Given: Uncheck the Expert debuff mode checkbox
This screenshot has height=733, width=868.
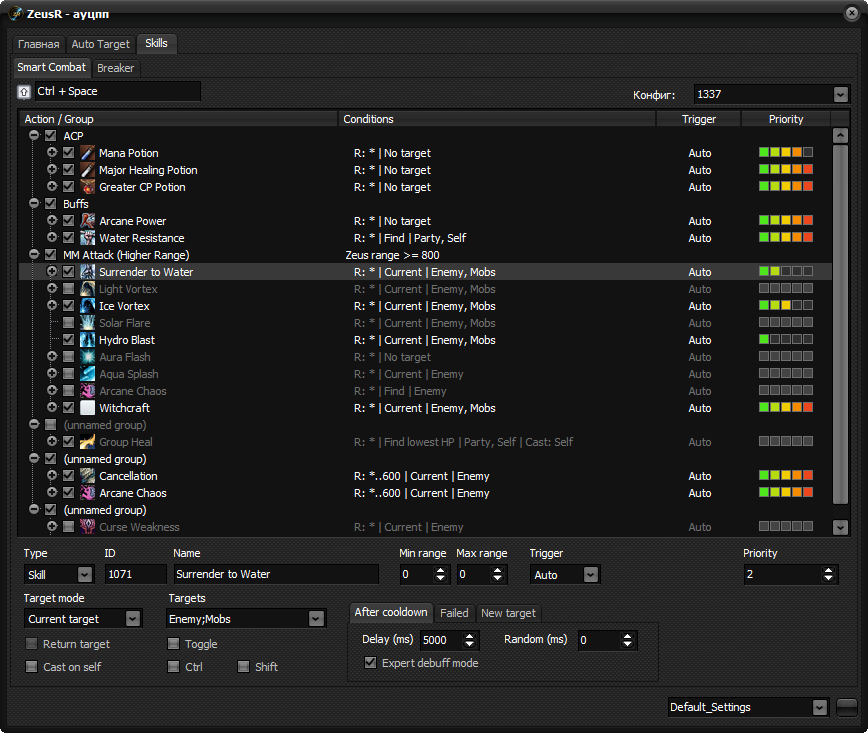Looking at the screenshot, I should tap(370, 663).
